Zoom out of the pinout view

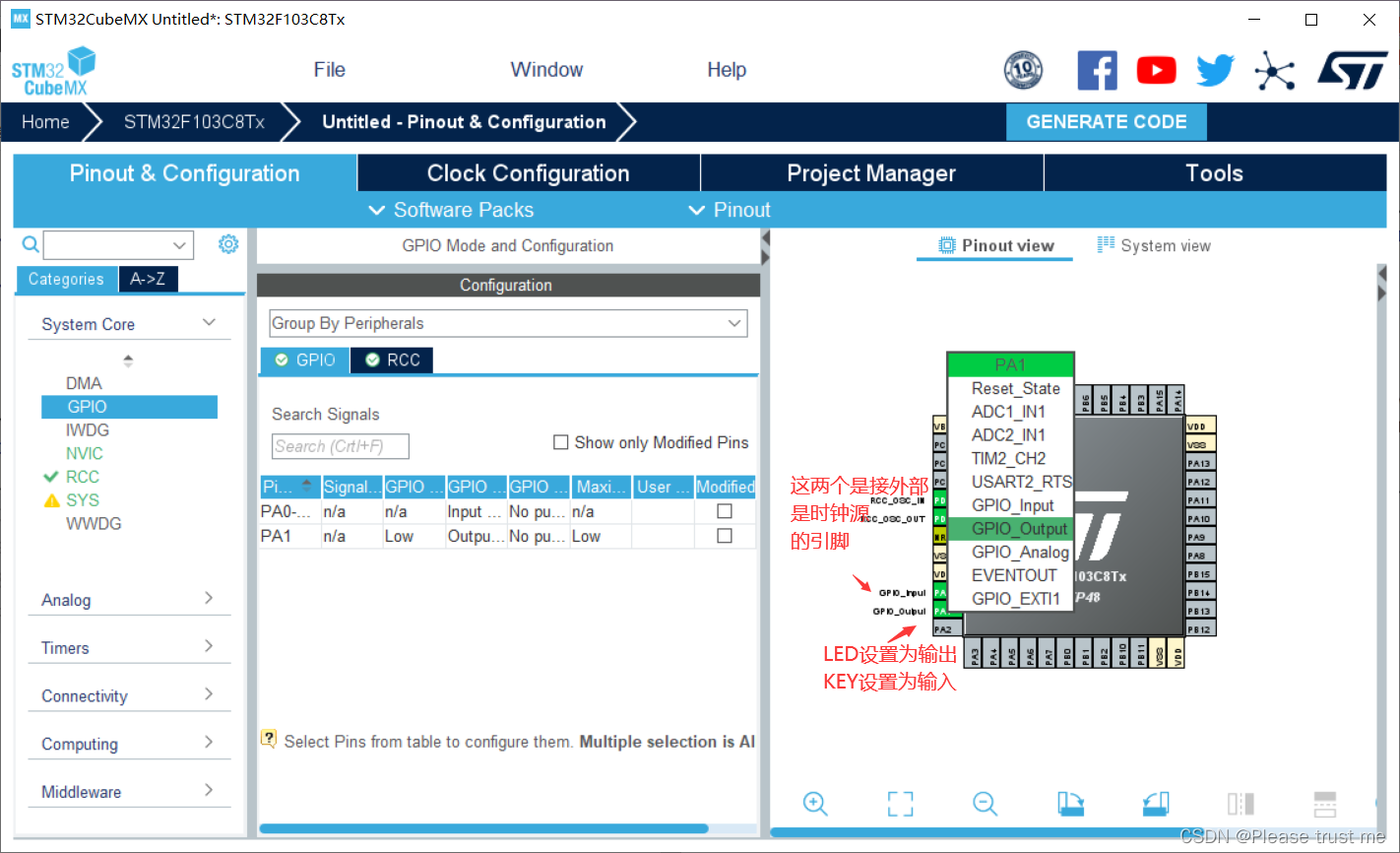986,804
